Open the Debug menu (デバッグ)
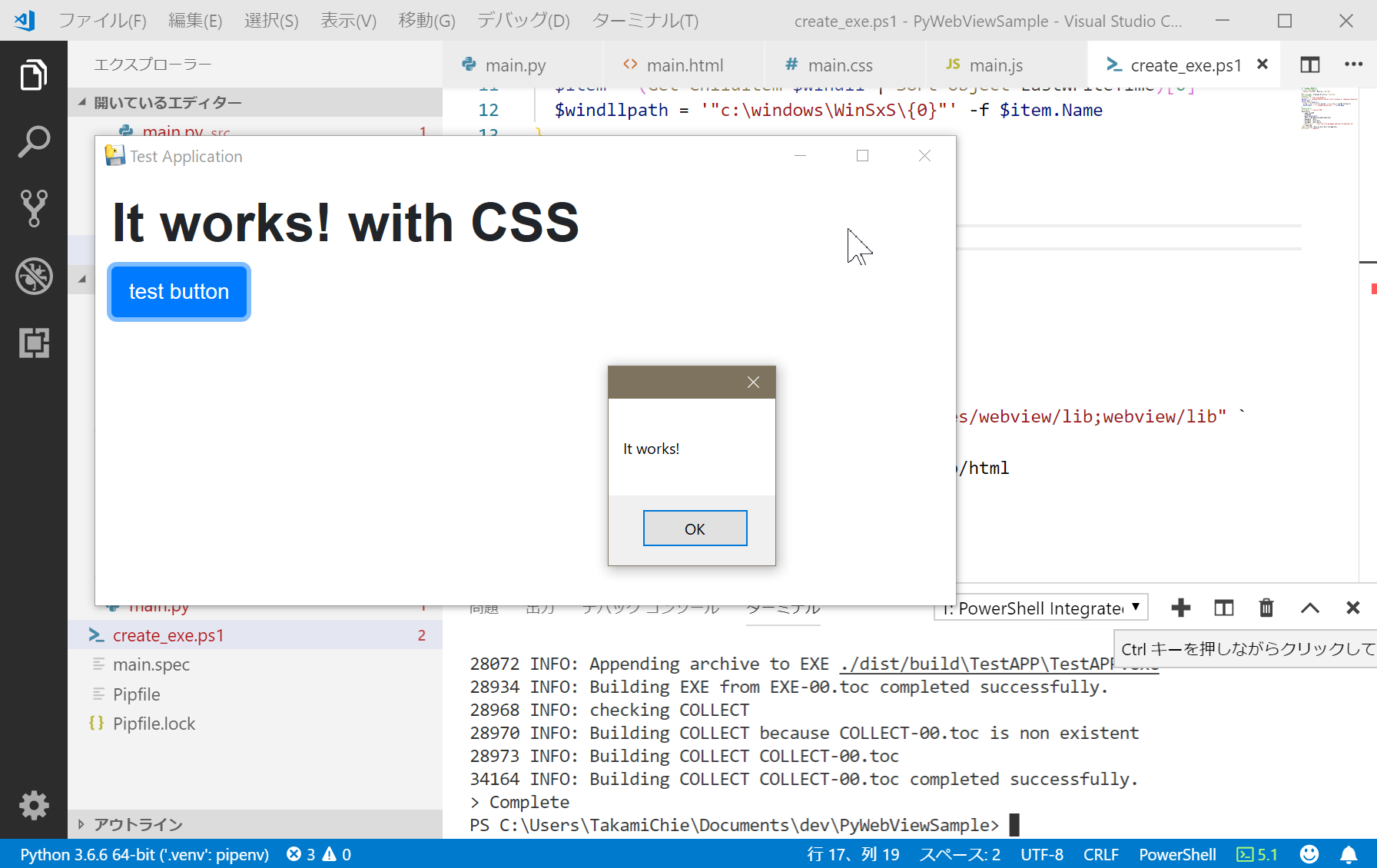1377x868 pixels. click(x=523, y=21)
